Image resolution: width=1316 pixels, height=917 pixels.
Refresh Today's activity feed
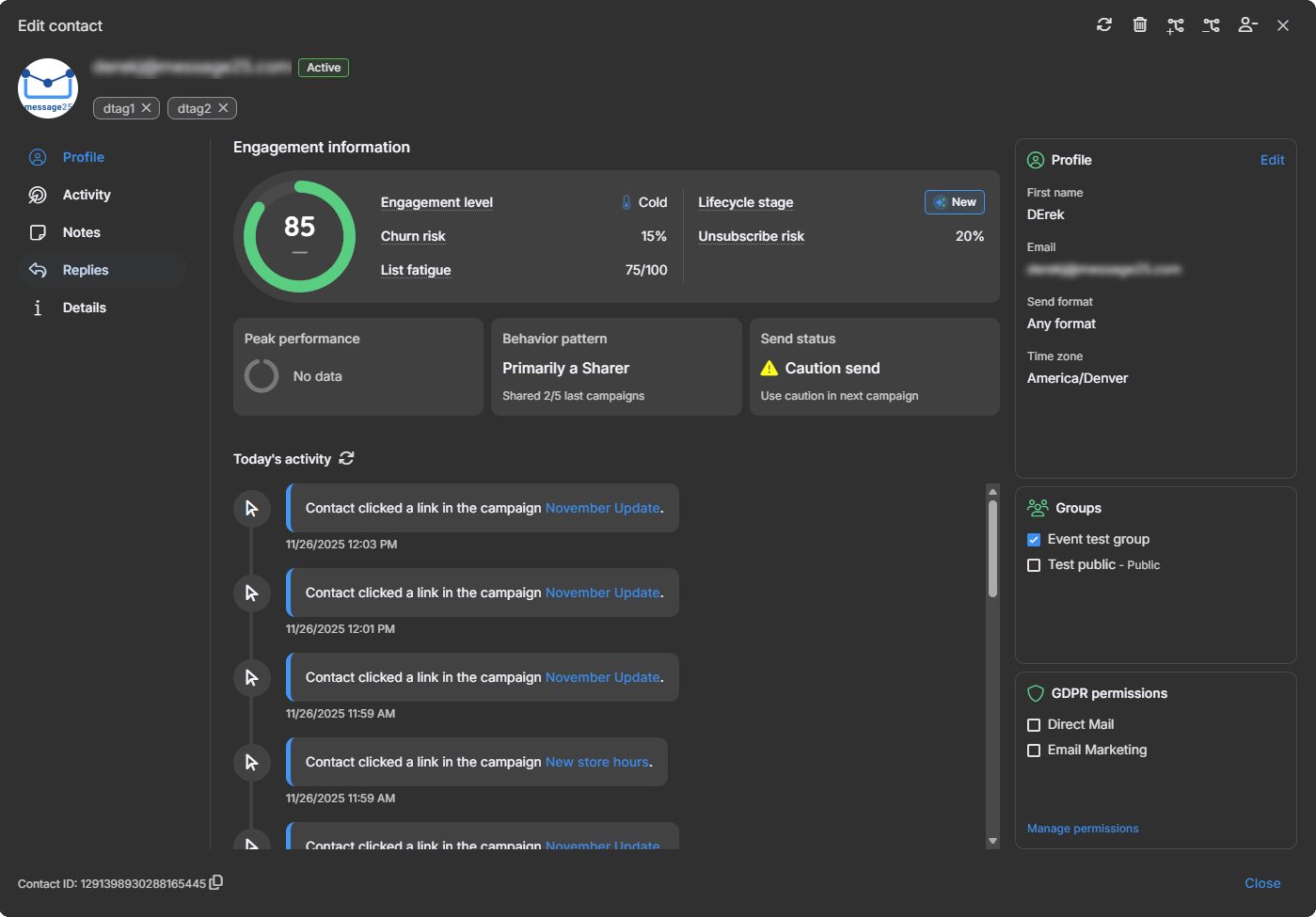[x=346, y=458]
